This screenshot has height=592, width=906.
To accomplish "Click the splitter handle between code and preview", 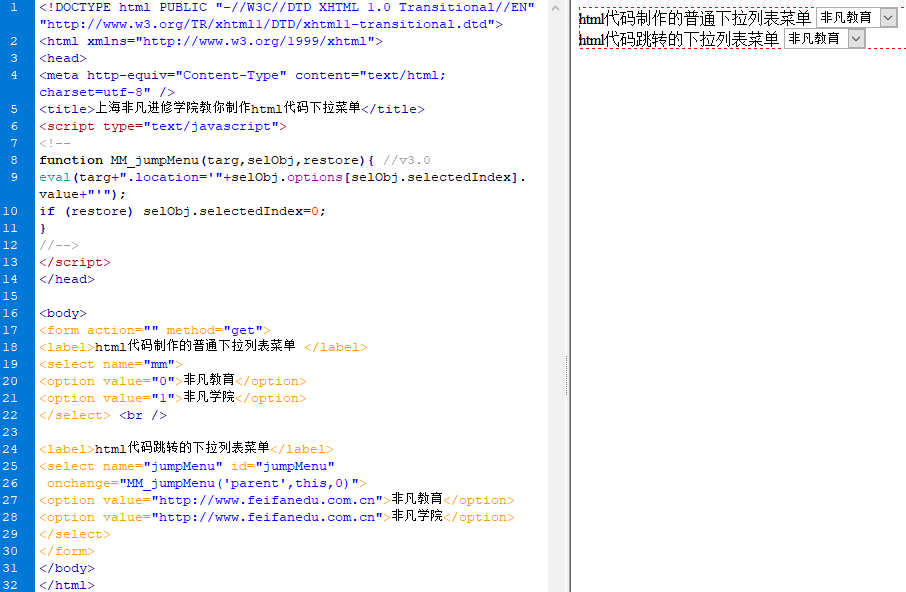I will (566, 375).
